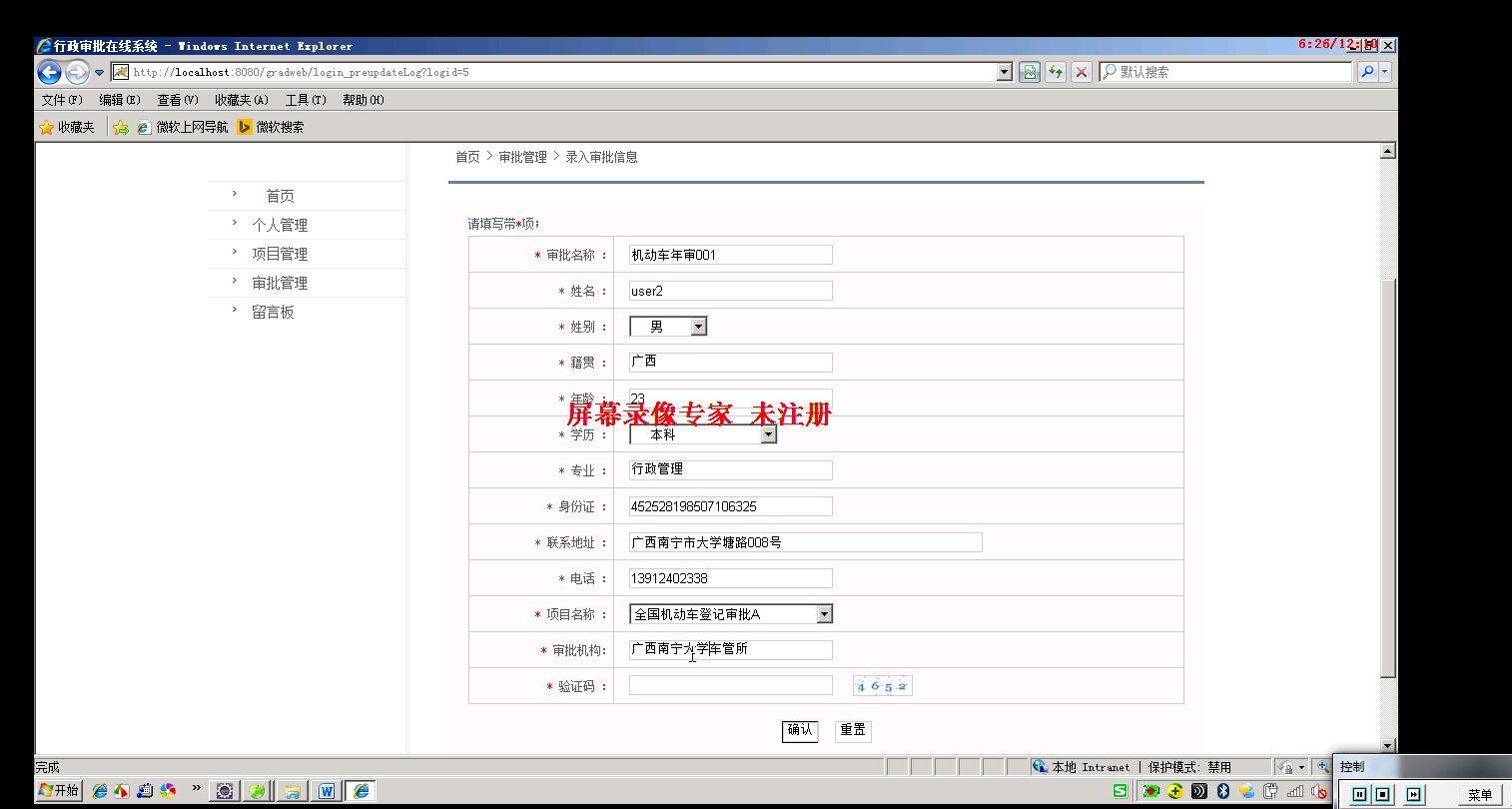Click the captcha image to refresh it
Screen dimensions: 1512x809
coord(883,685)
